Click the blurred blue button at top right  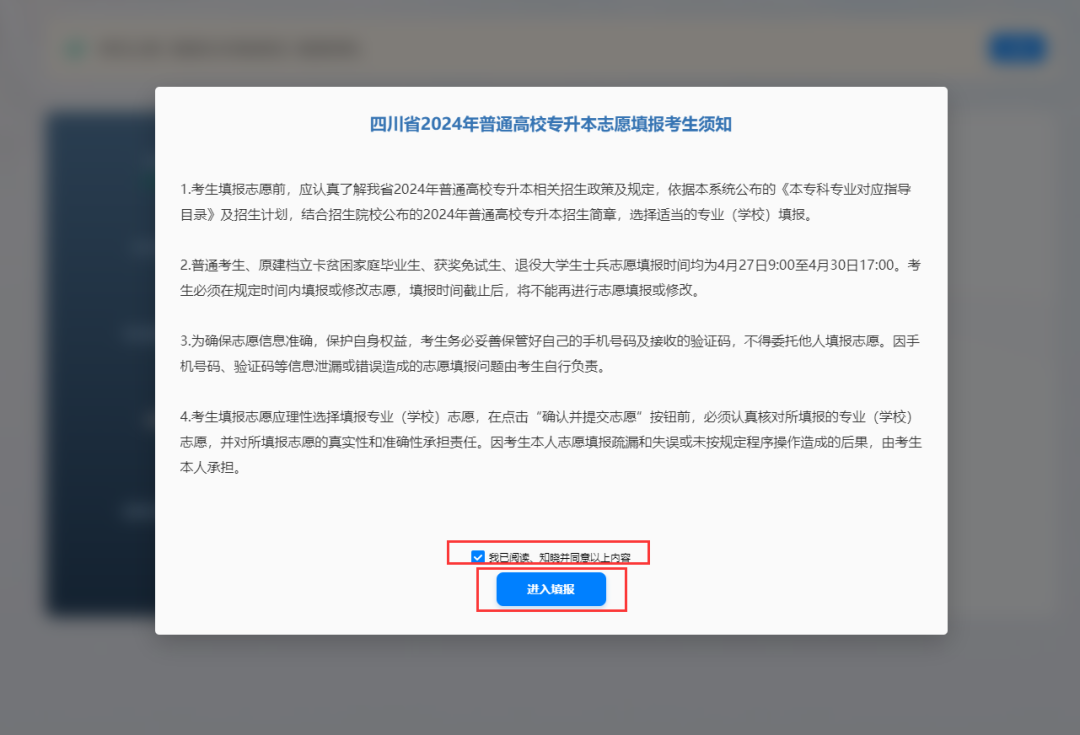pos(1016,48)
